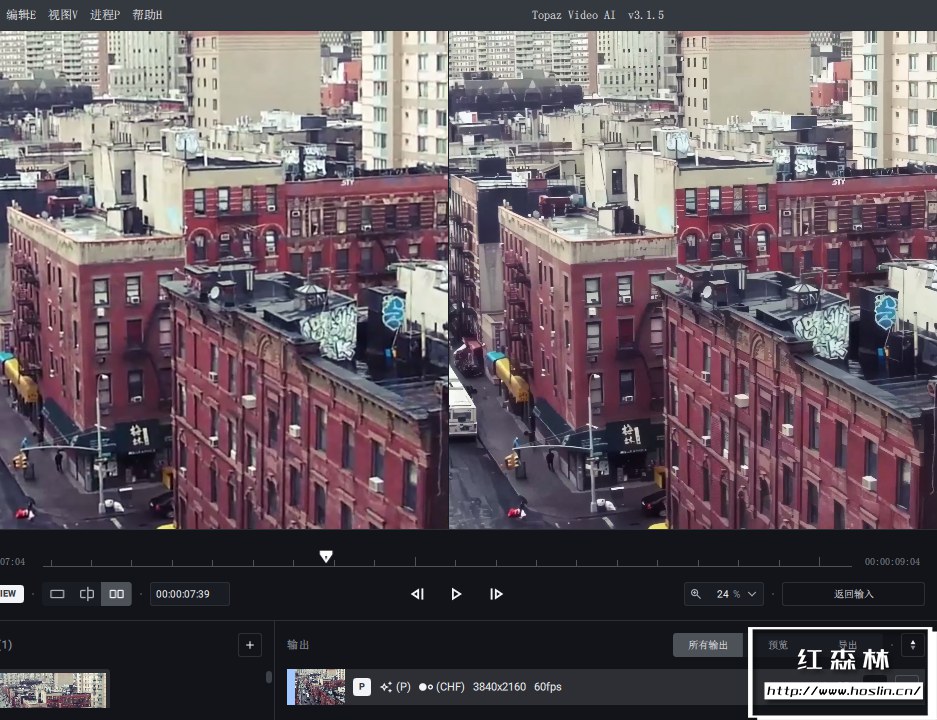Viewport: 937px width, 720px height.
Task: Click the 输出 panel label
Action: (298, 645)
